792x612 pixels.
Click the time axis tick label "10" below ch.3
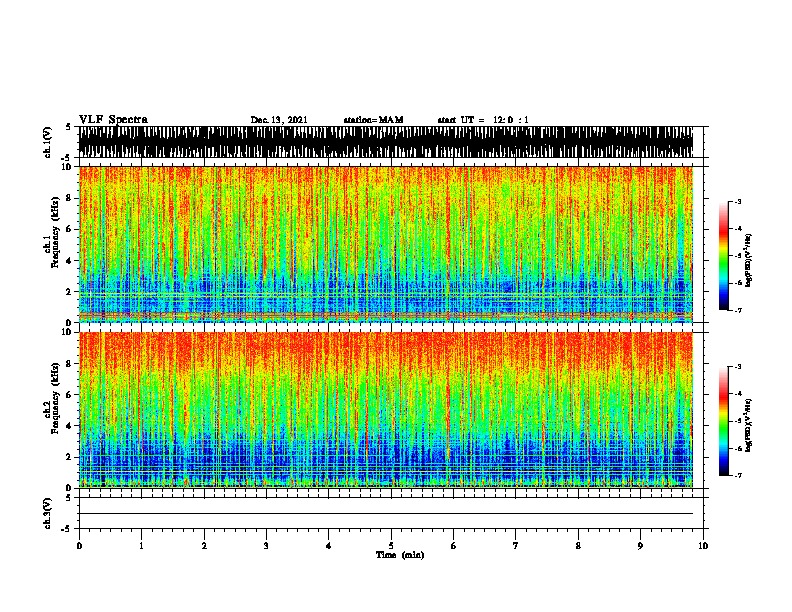click(x=703, y=546)
